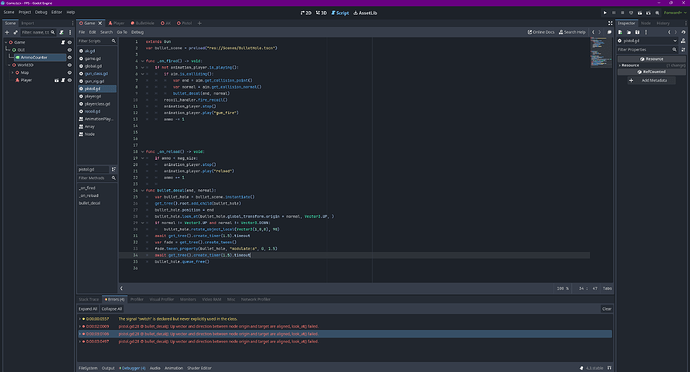Image resolution: width=690 pixels, height=372 pixels.
Task: Hide the Map node with eye icon
Action: point(70,73)
